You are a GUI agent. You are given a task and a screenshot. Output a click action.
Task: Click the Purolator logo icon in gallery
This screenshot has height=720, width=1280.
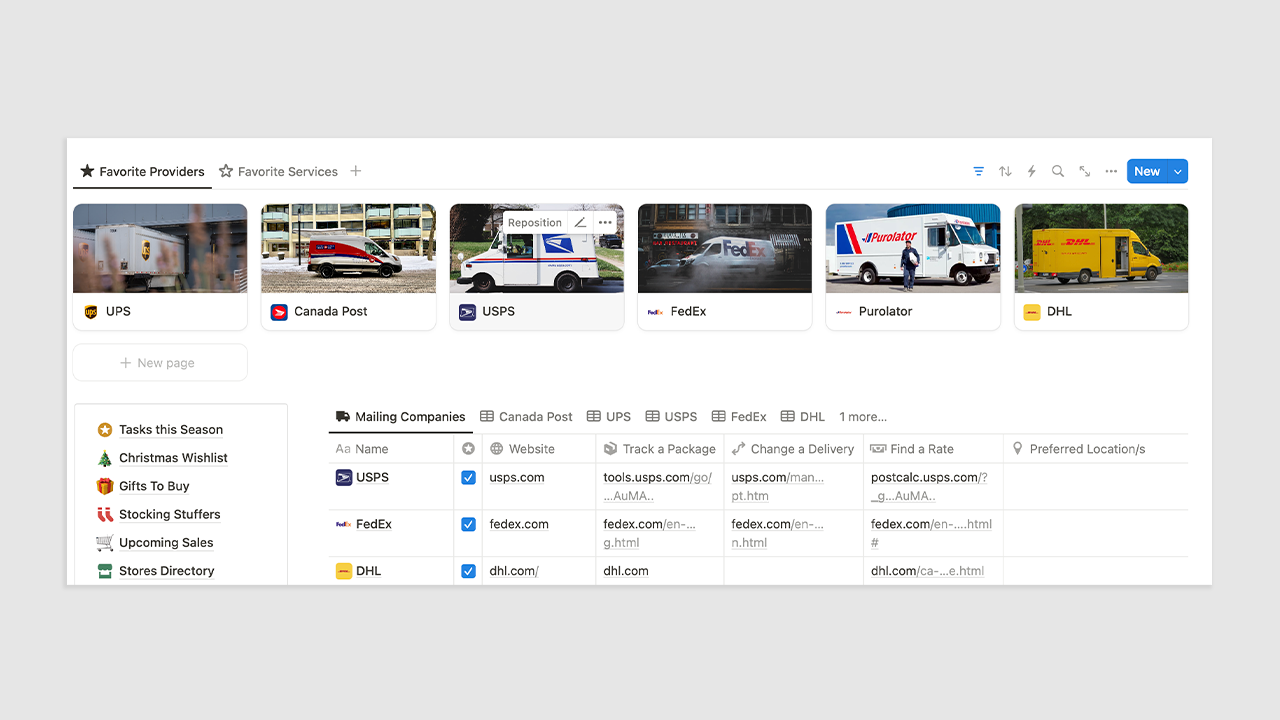[x=844, y=312]
